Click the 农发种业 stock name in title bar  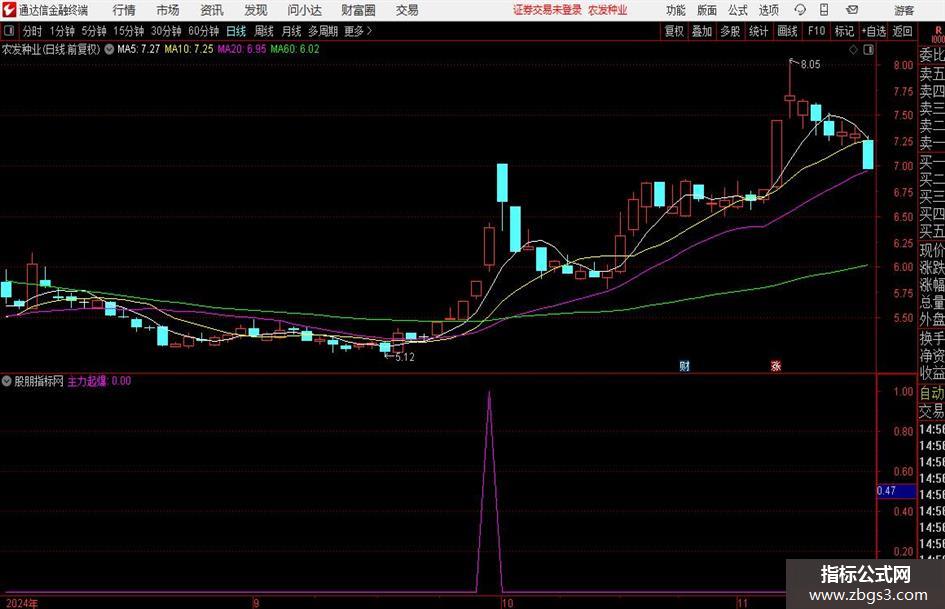point(608,10)
